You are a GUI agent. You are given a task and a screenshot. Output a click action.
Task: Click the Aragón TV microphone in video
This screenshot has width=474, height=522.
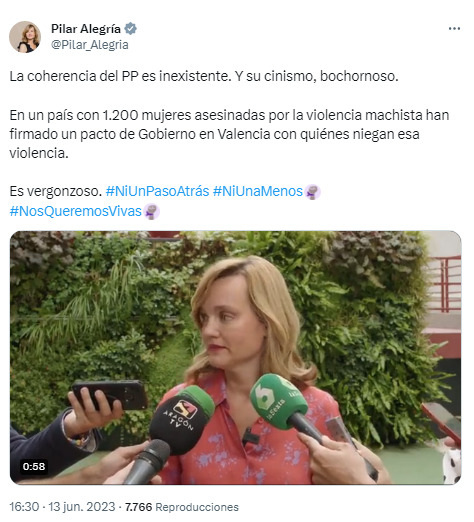point(181,419)
